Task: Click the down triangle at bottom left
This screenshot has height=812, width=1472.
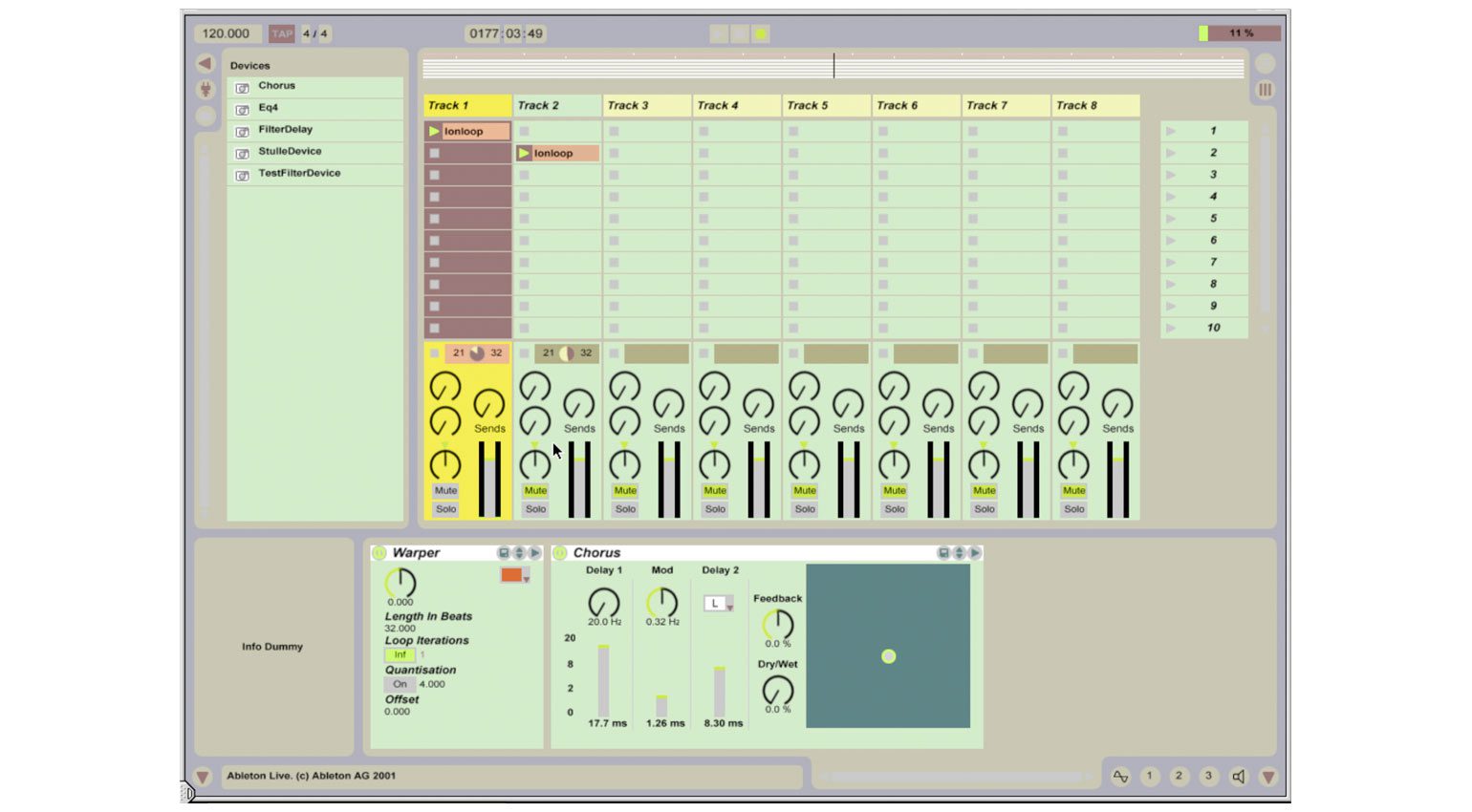Action: (x=203, y=777)
